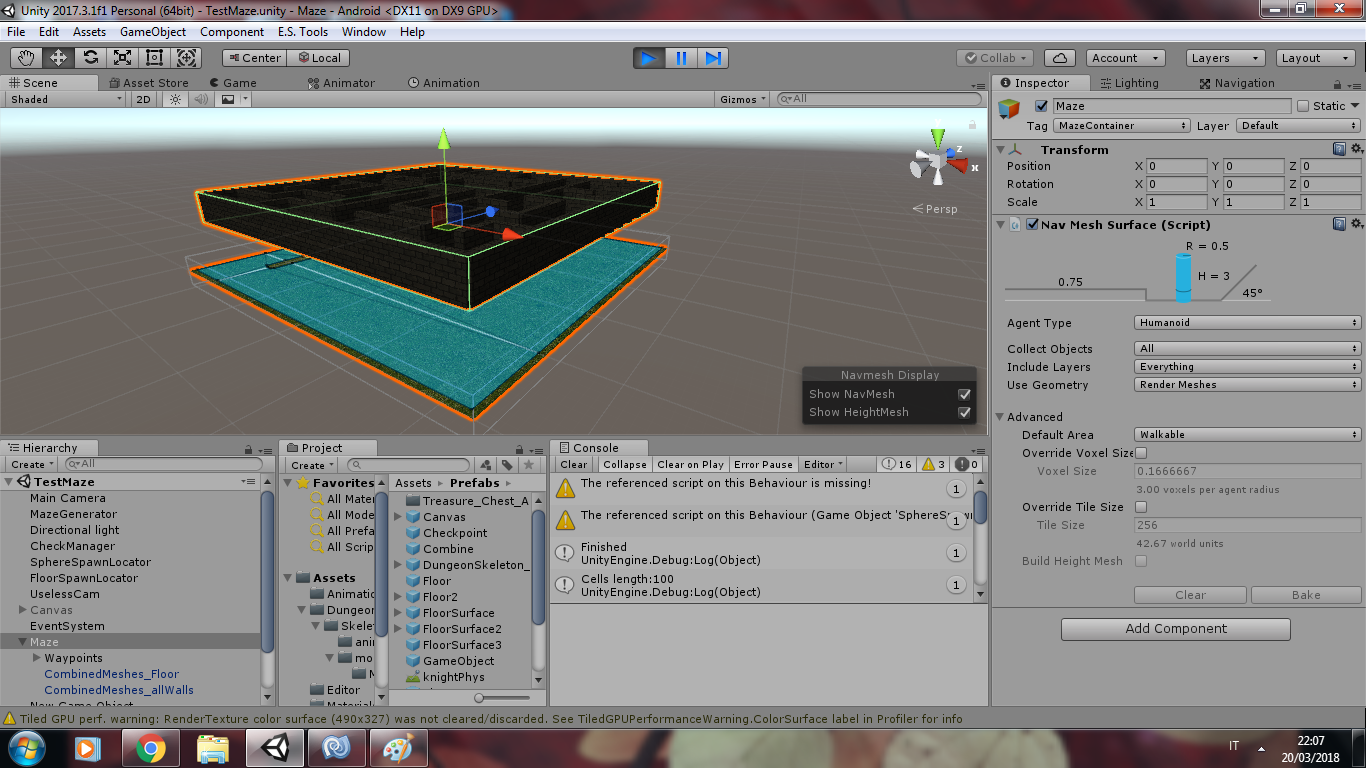Image resolution: width=1366 pixels, height=768 pixels.
Task: Toggle Clear on Play option
Action: pyautogui.click(x=691, y=464)
